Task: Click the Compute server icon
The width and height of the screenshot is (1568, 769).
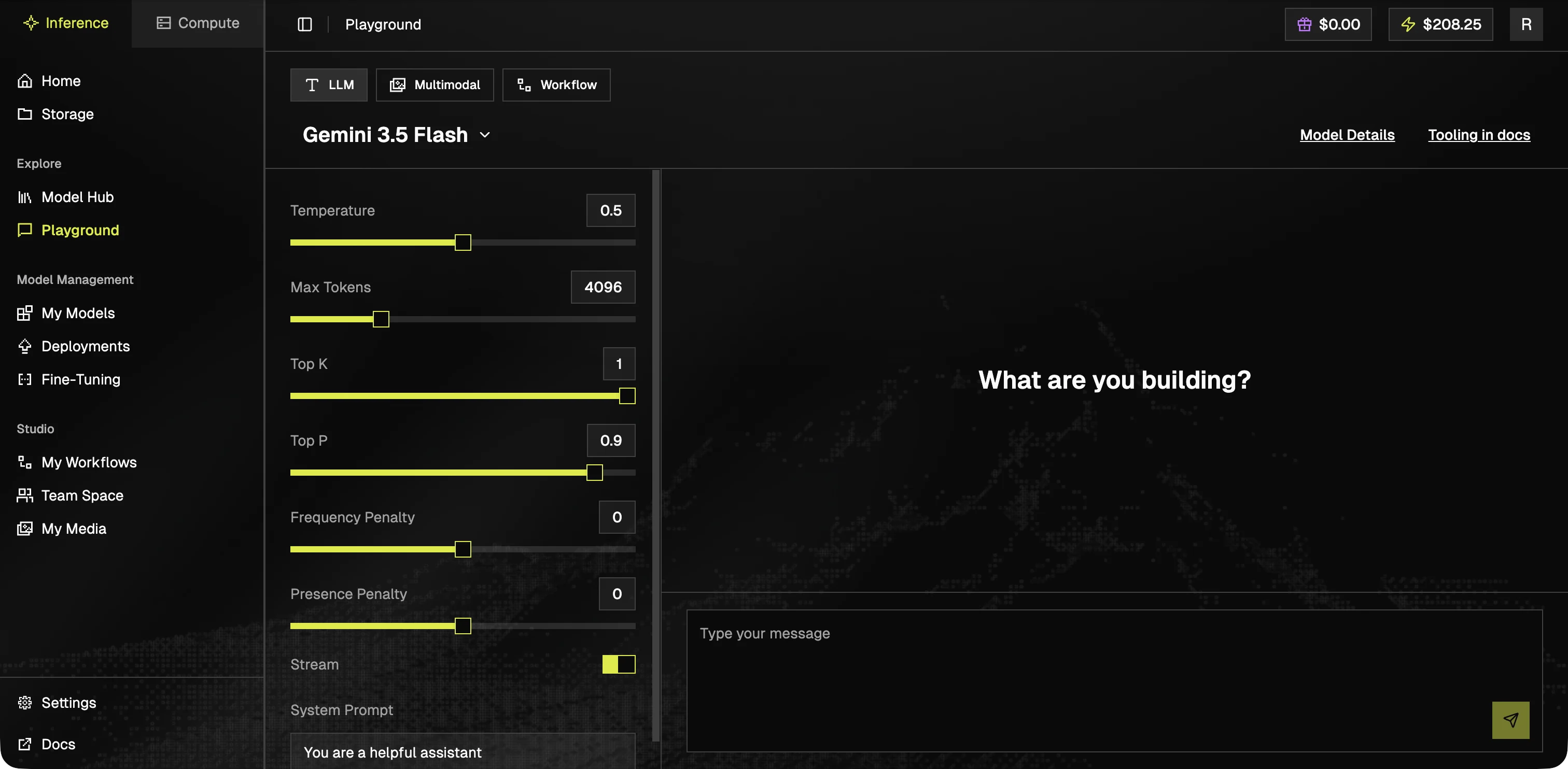Action: point(163,23)
